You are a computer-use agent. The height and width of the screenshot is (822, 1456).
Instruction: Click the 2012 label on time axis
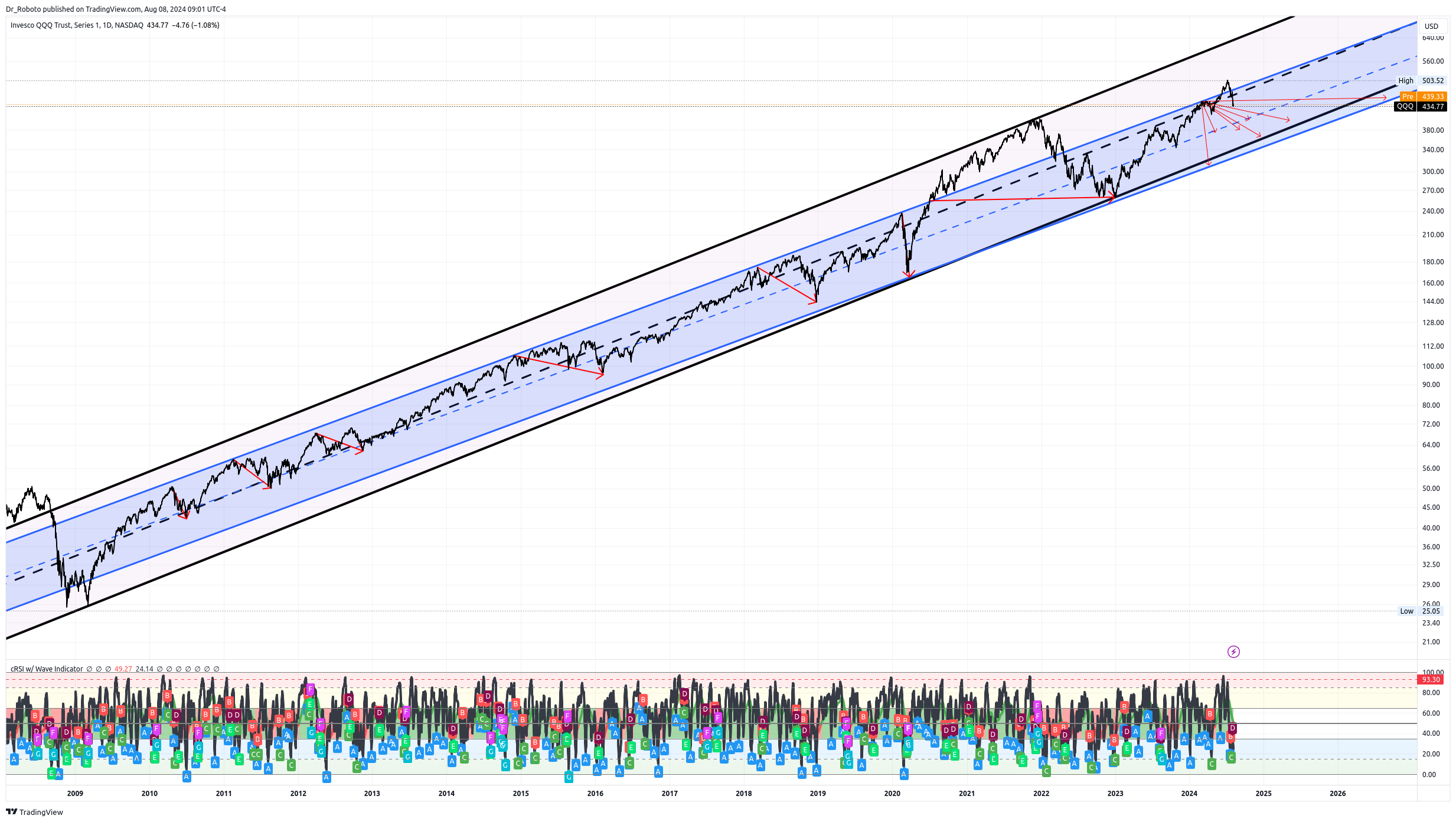[298, 793]
